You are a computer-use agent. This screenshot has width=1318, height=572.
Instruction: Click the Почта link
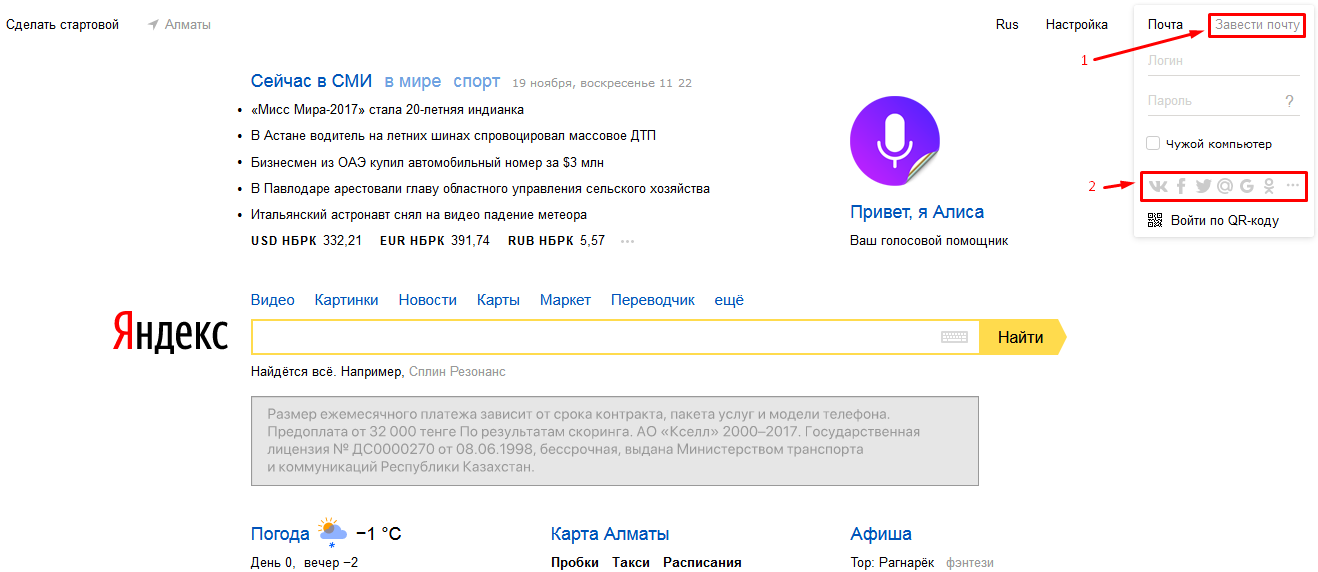tap(1165, 24)
